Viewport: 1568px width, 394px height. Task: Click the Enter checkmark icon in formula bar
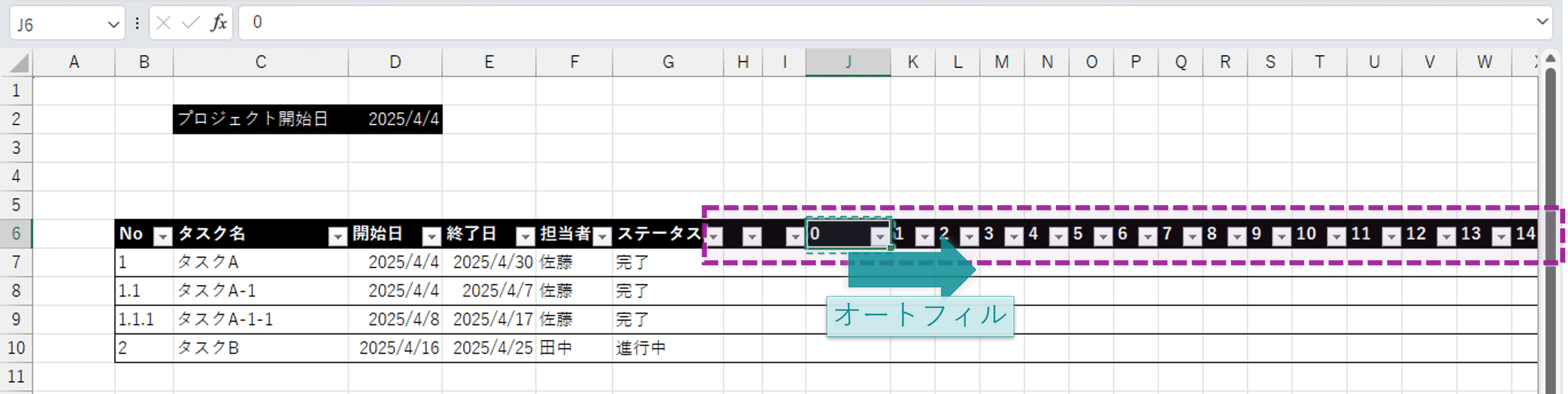189,22
